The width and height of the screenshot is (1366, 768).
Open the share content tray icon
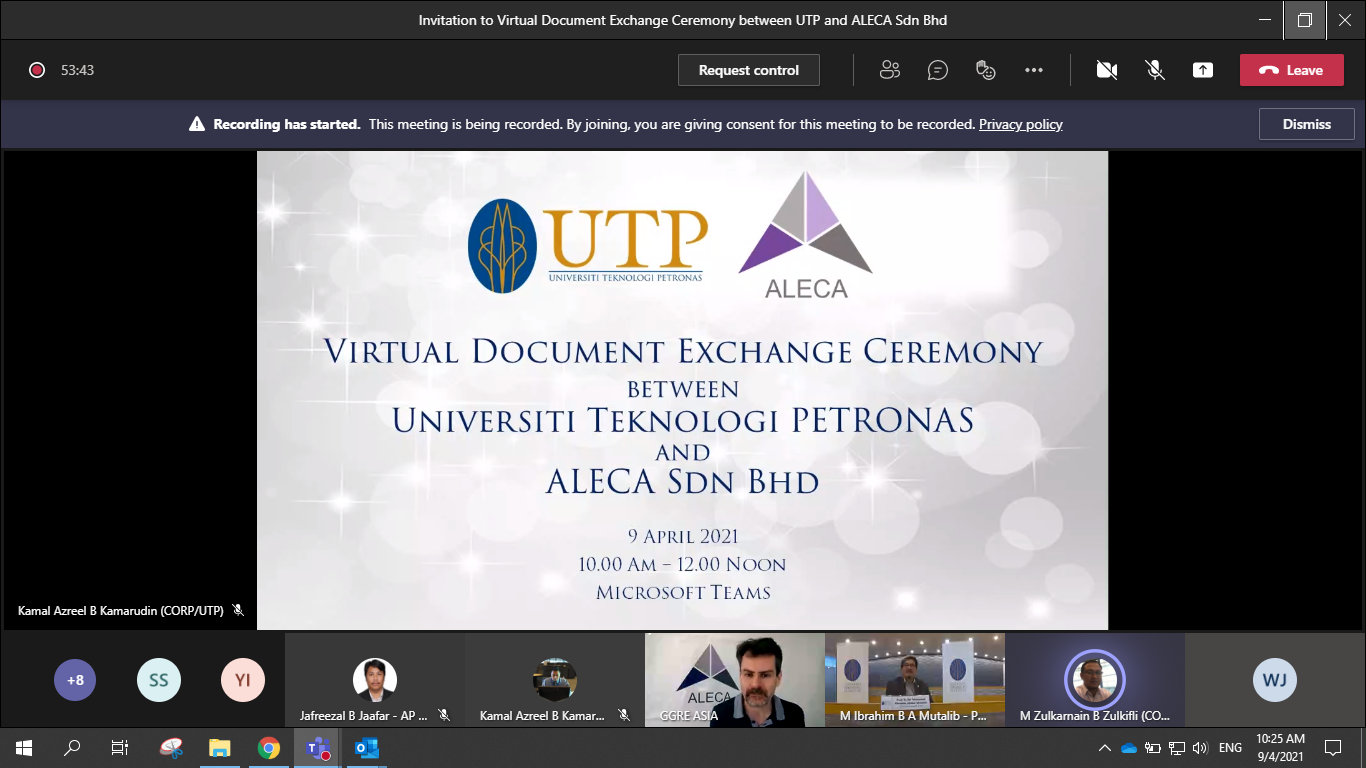pyautogui.click(x=1203, y=70)
